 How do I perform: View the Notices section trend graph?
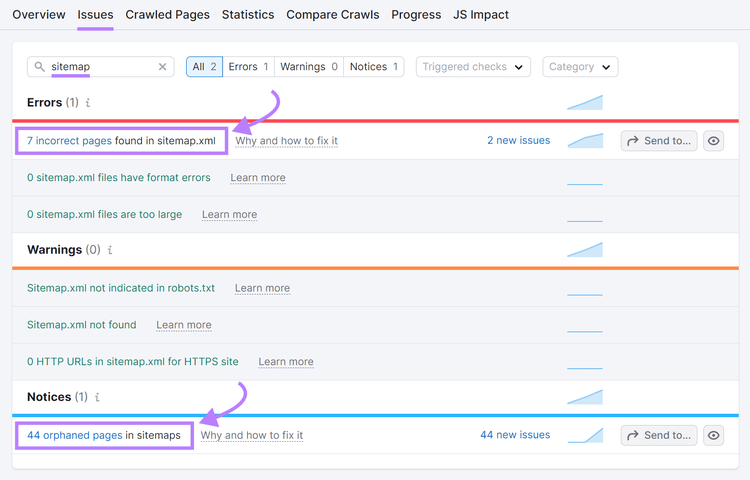[585, 397]
